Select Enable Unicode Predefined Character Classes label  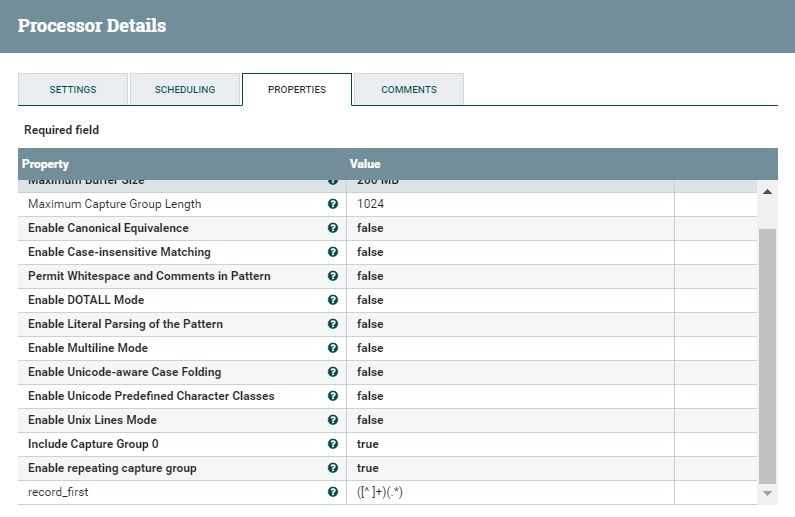pyautogui.click(x=151, y=396)
